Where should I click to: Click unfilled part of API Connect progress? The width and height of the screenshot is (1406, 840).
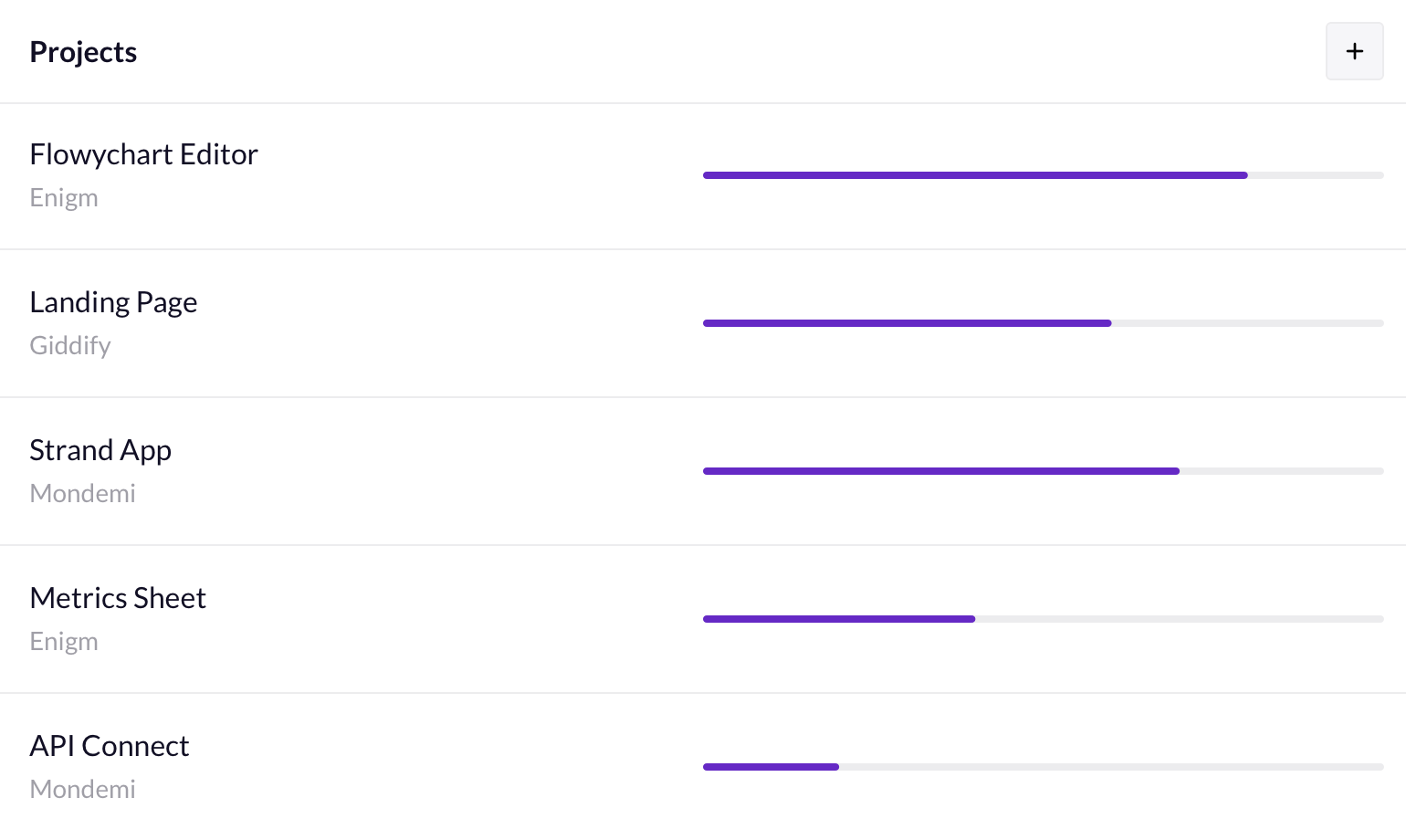[1111, 767]
